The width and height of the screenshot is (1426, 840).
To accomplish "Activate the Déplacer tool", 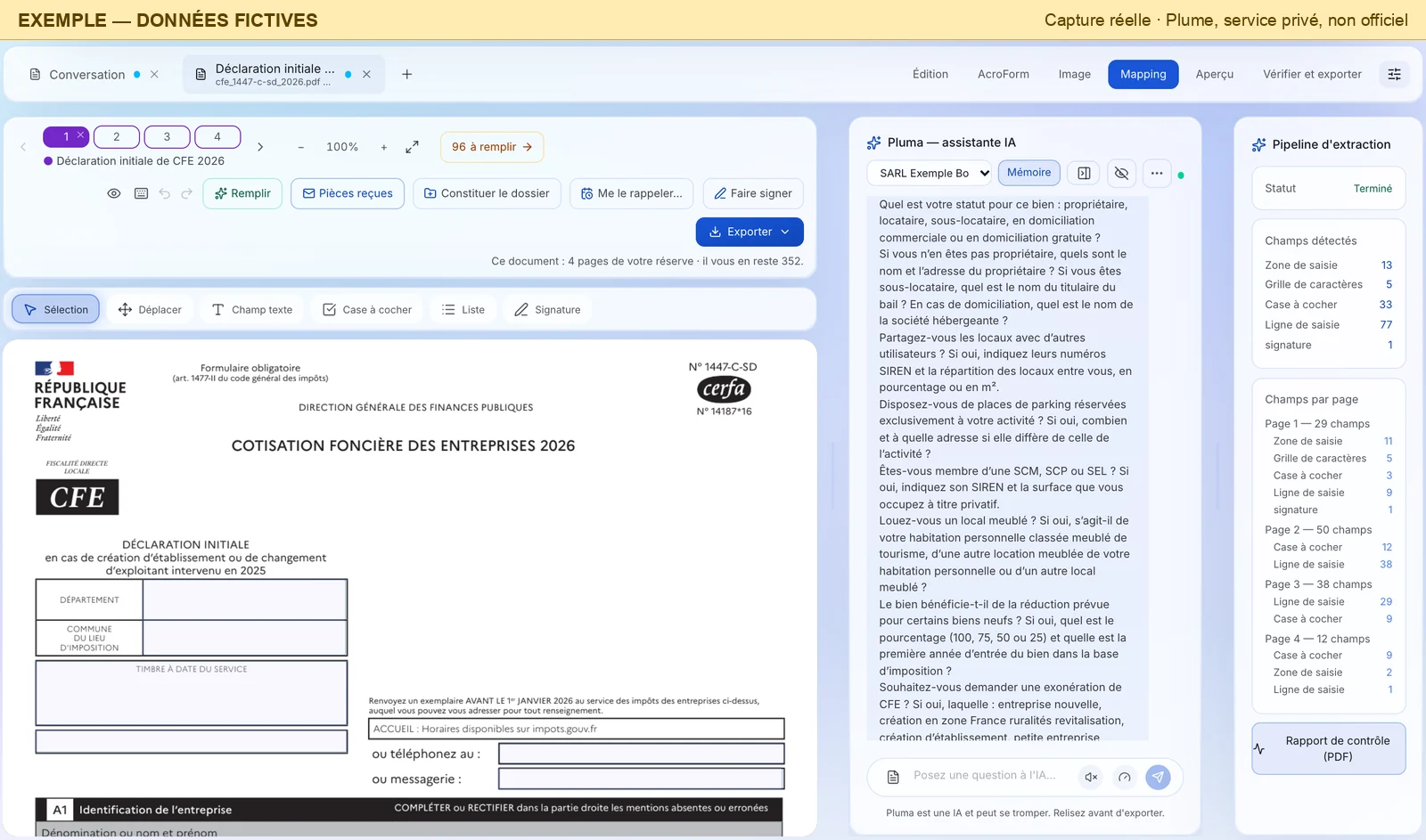I will tap(150, 309).
